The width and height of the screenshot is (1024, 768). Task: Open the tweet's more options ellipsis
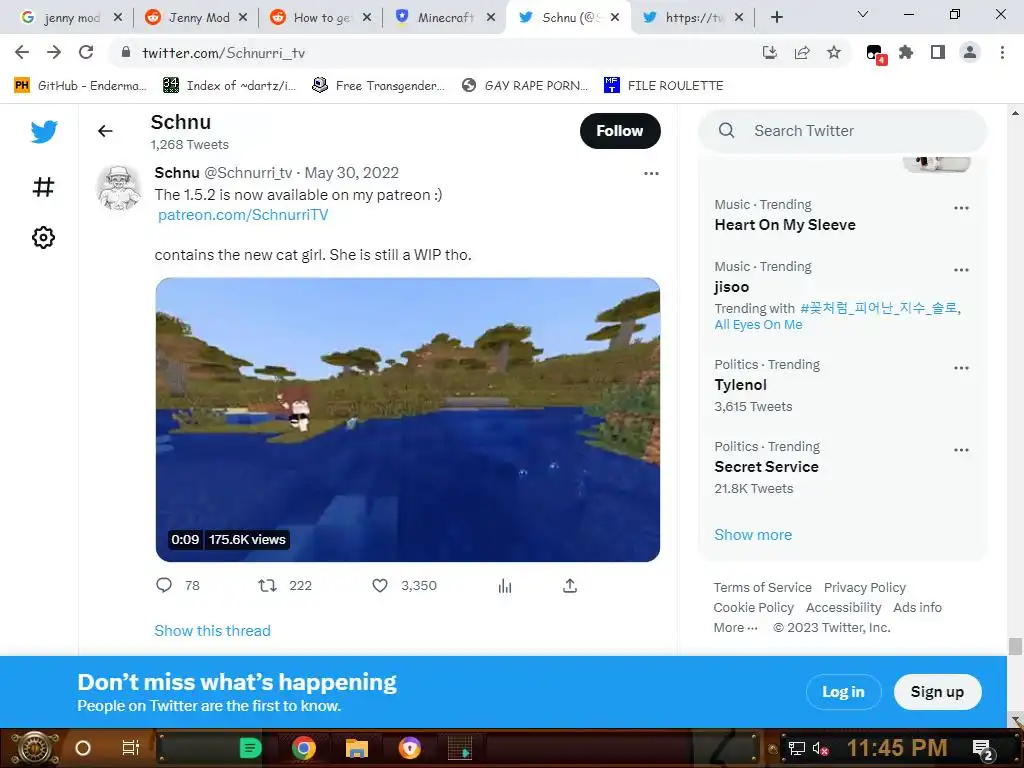point(651,173)
